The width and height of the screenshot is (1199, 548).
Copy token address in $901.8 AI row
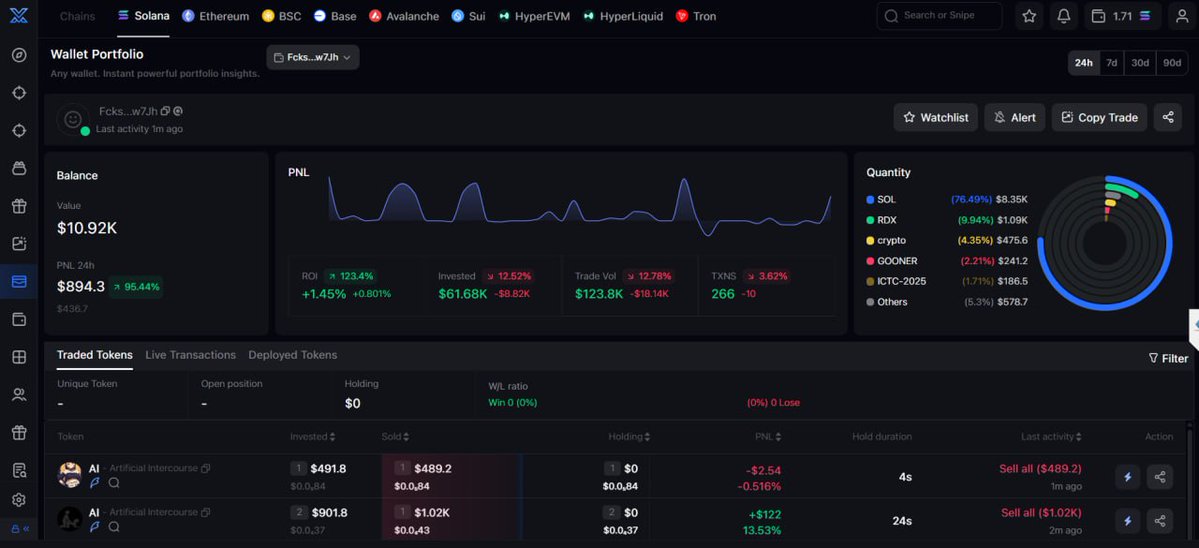[x=206, y=512]
